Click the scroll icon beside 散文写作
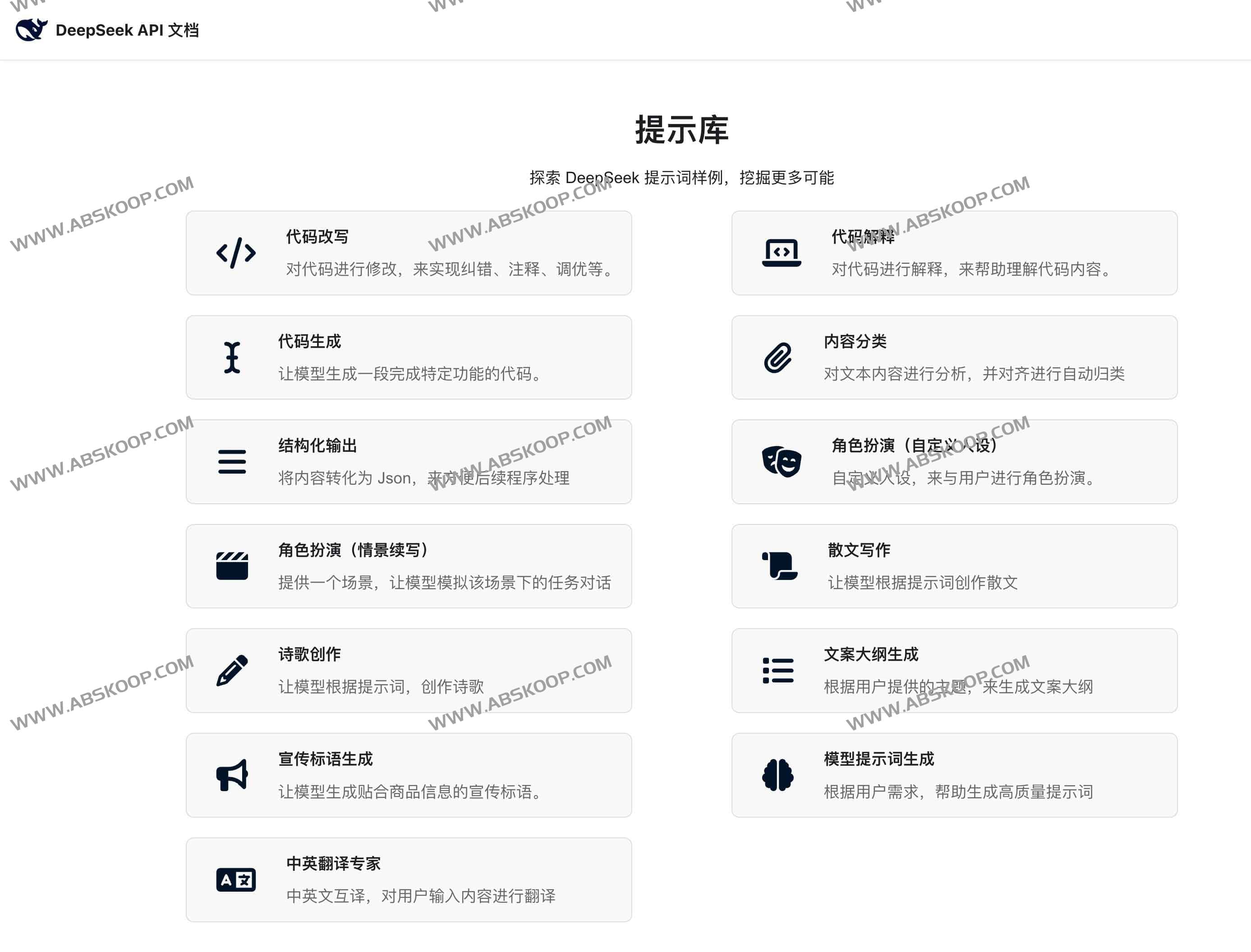Screen dimensions: 1251x952 (x=777, y=565)
